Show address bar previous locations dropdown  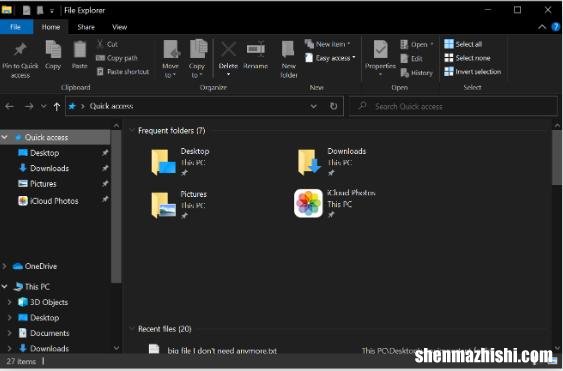(x=313, y=106)
